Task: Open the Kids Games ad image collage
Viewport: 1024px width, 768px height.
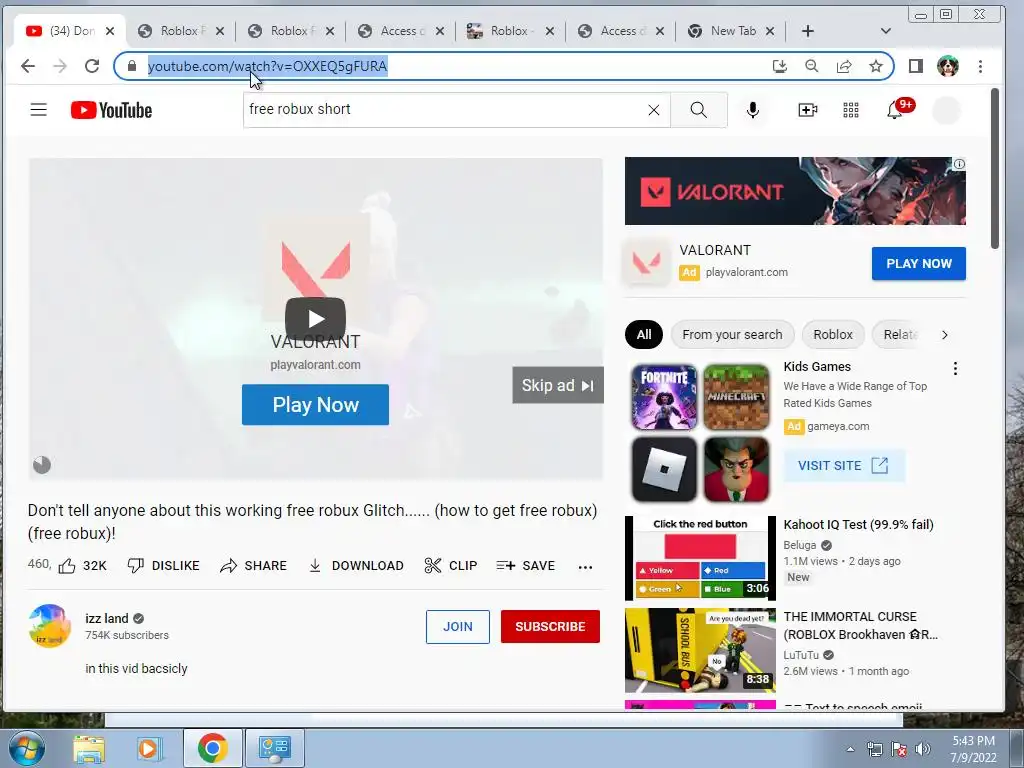Action: tap(700, 433)
